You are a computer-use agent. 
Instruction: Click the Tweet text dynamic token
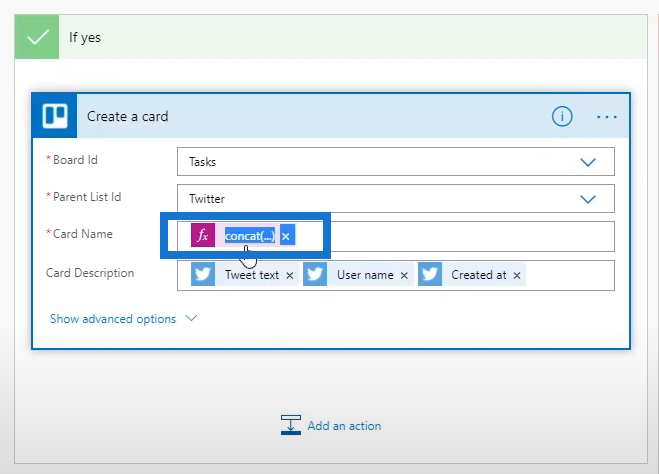243,274
